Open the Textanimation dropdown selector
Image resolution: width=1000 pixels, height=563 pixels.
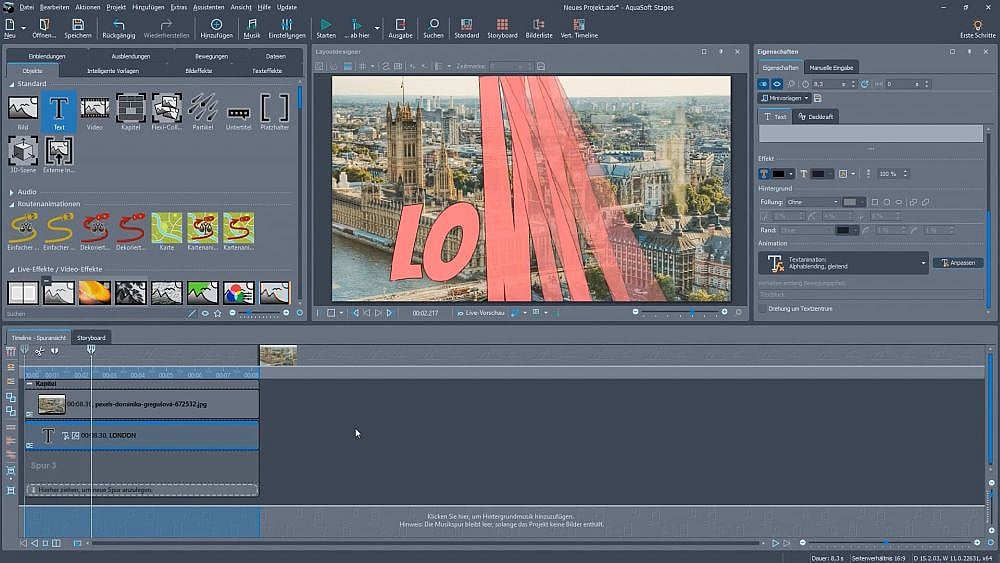click(845, 263)
